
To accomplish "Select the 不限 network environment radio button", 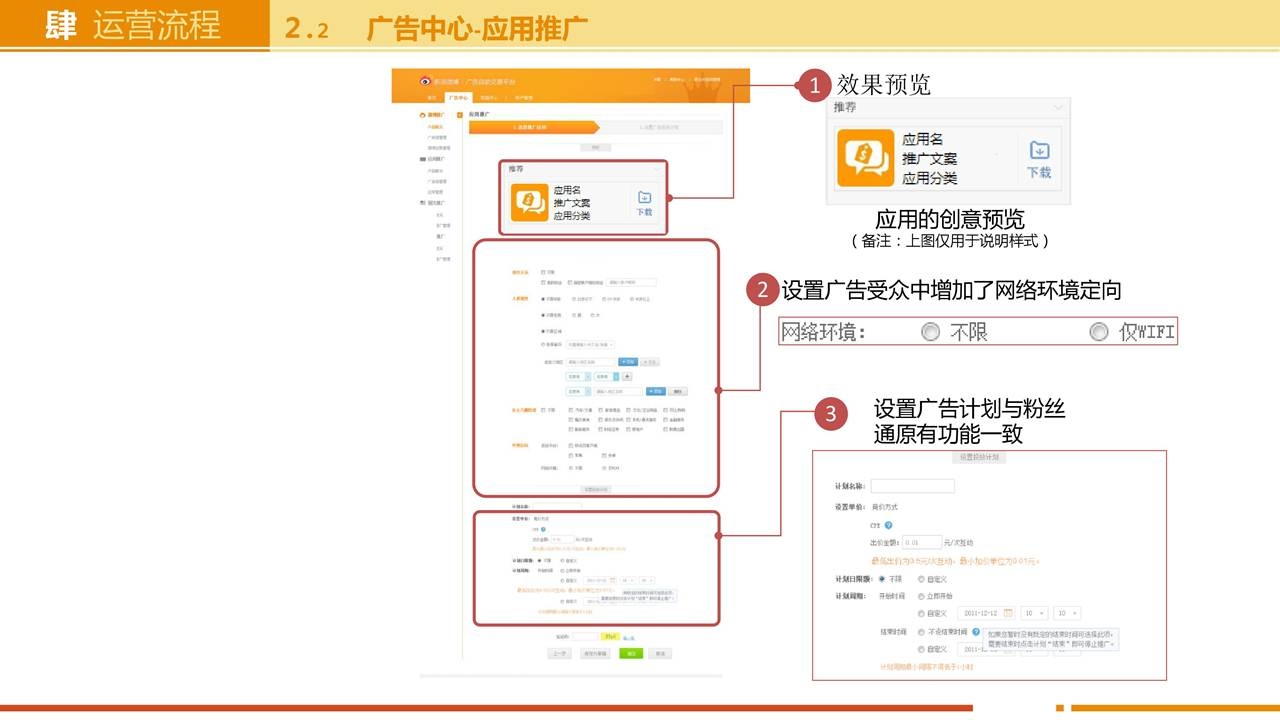I will (930, 332).
